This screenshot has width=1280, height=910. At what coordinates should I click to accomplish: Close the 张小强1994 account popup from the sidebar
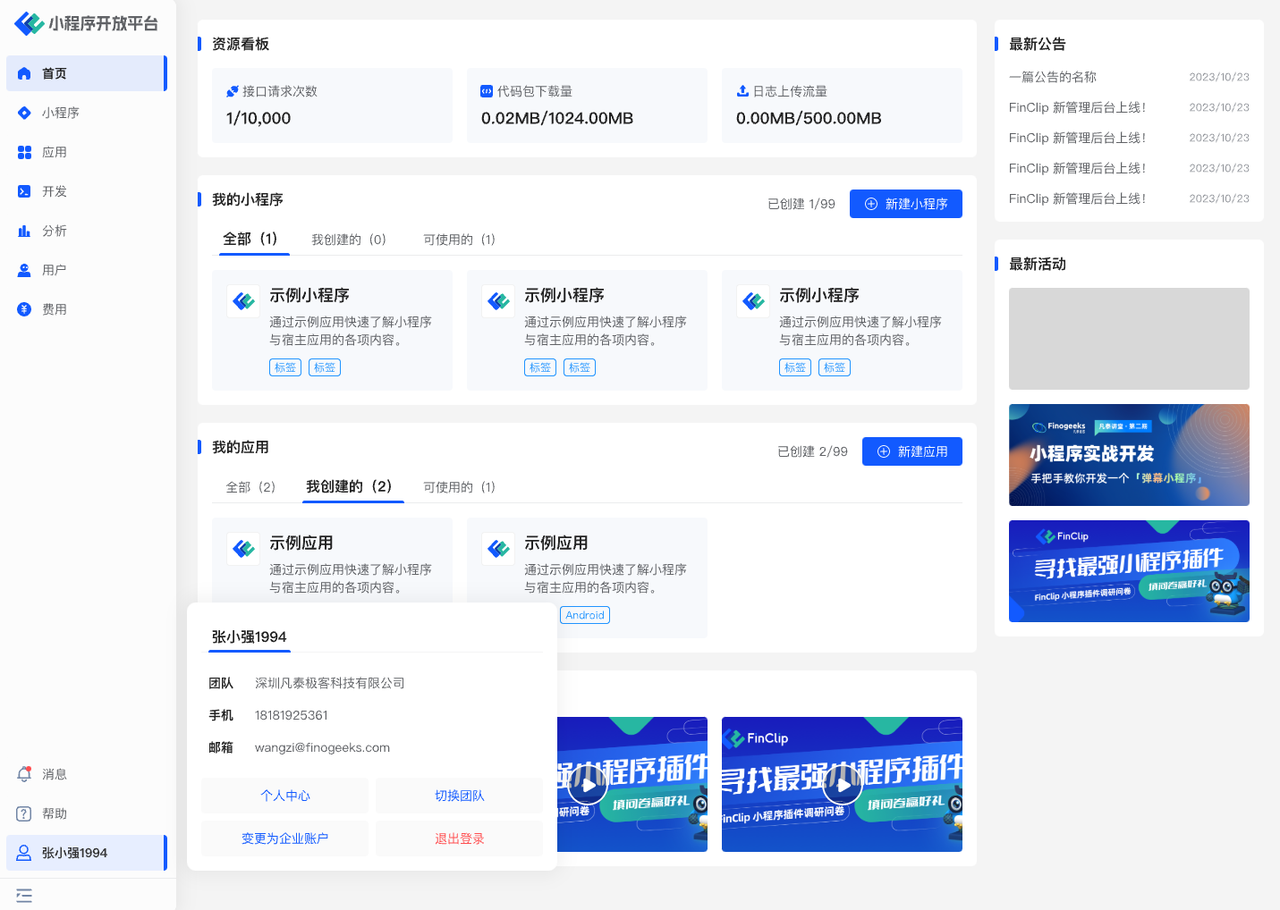pyautogui.click(x=86, y=853)
